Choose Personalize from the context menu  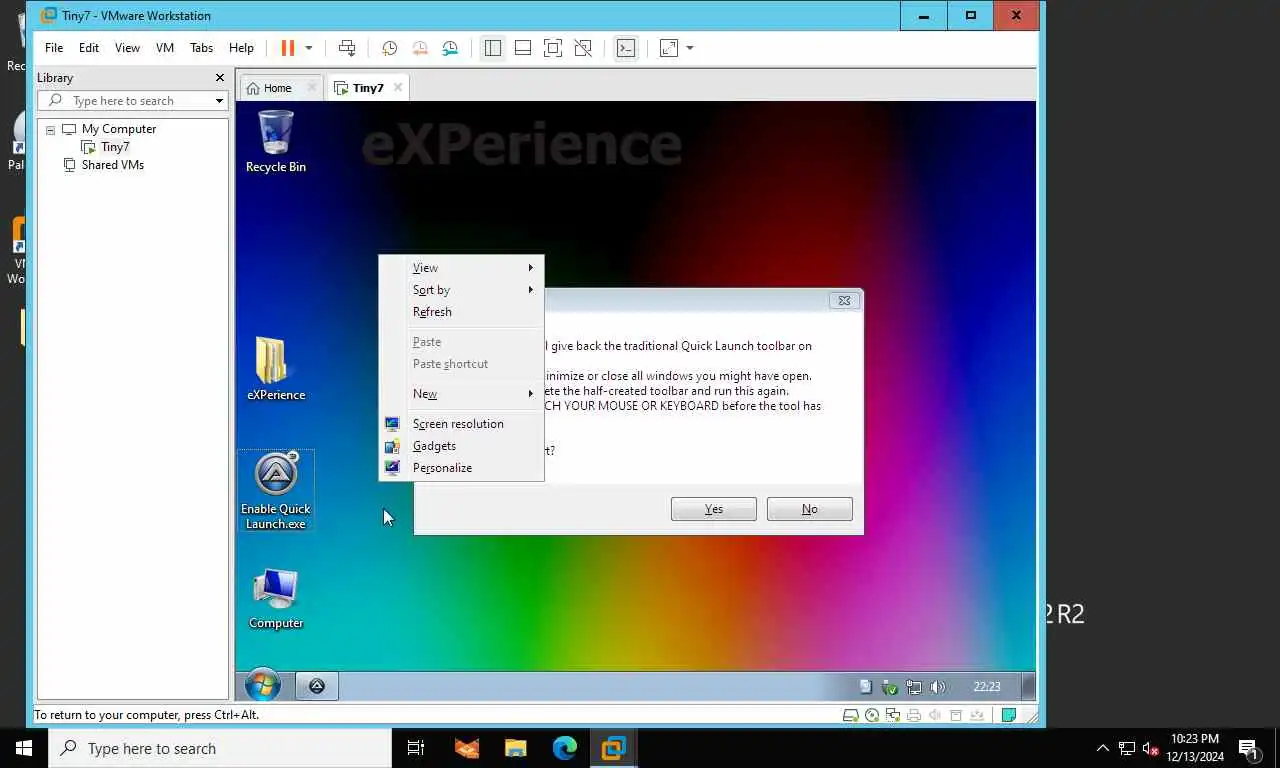tap(461, 468)
